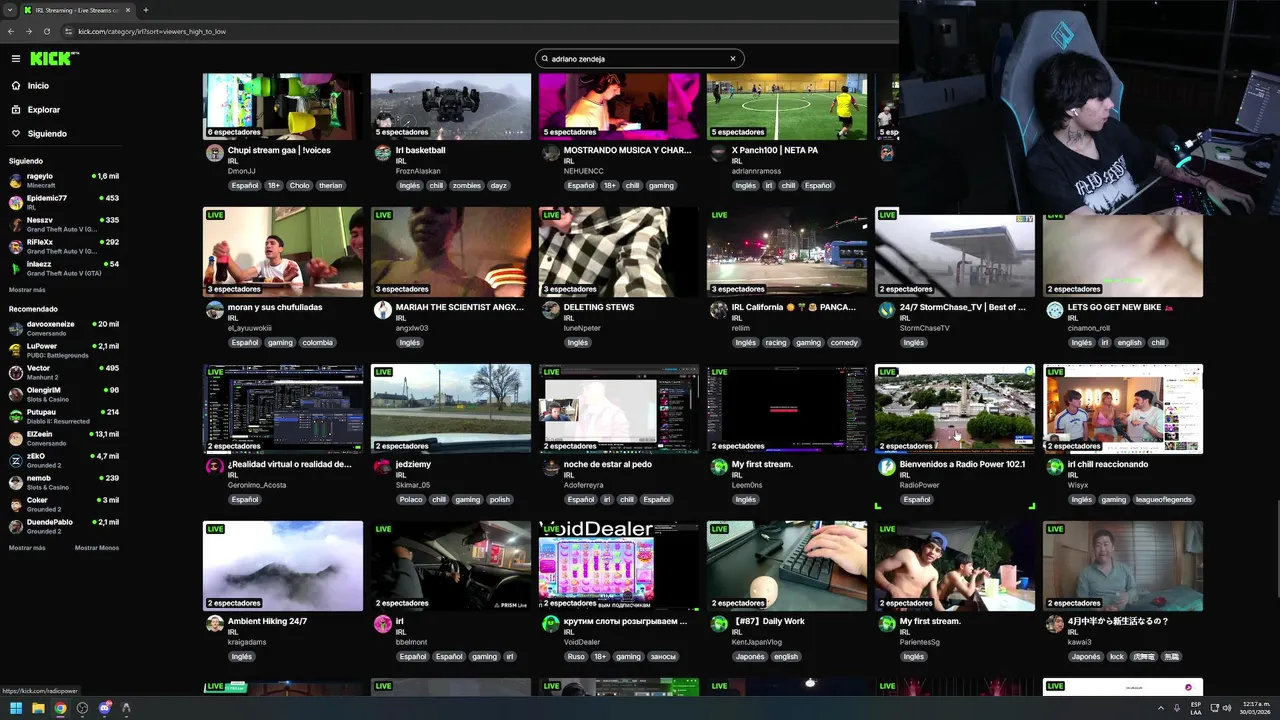
Task: Open followed channel Epidemic77
Action: (64, 202)
